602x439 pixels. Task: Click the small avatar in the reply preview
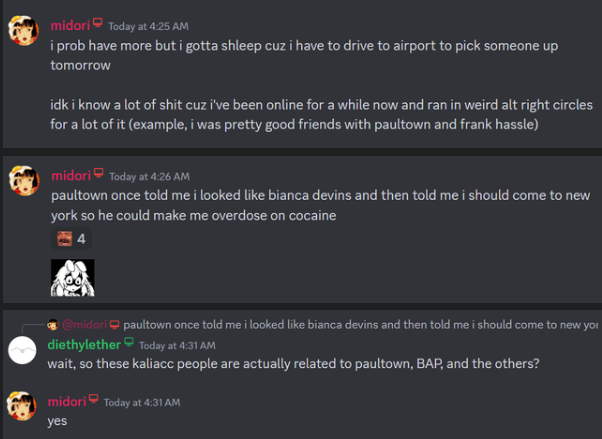[53, 325]
